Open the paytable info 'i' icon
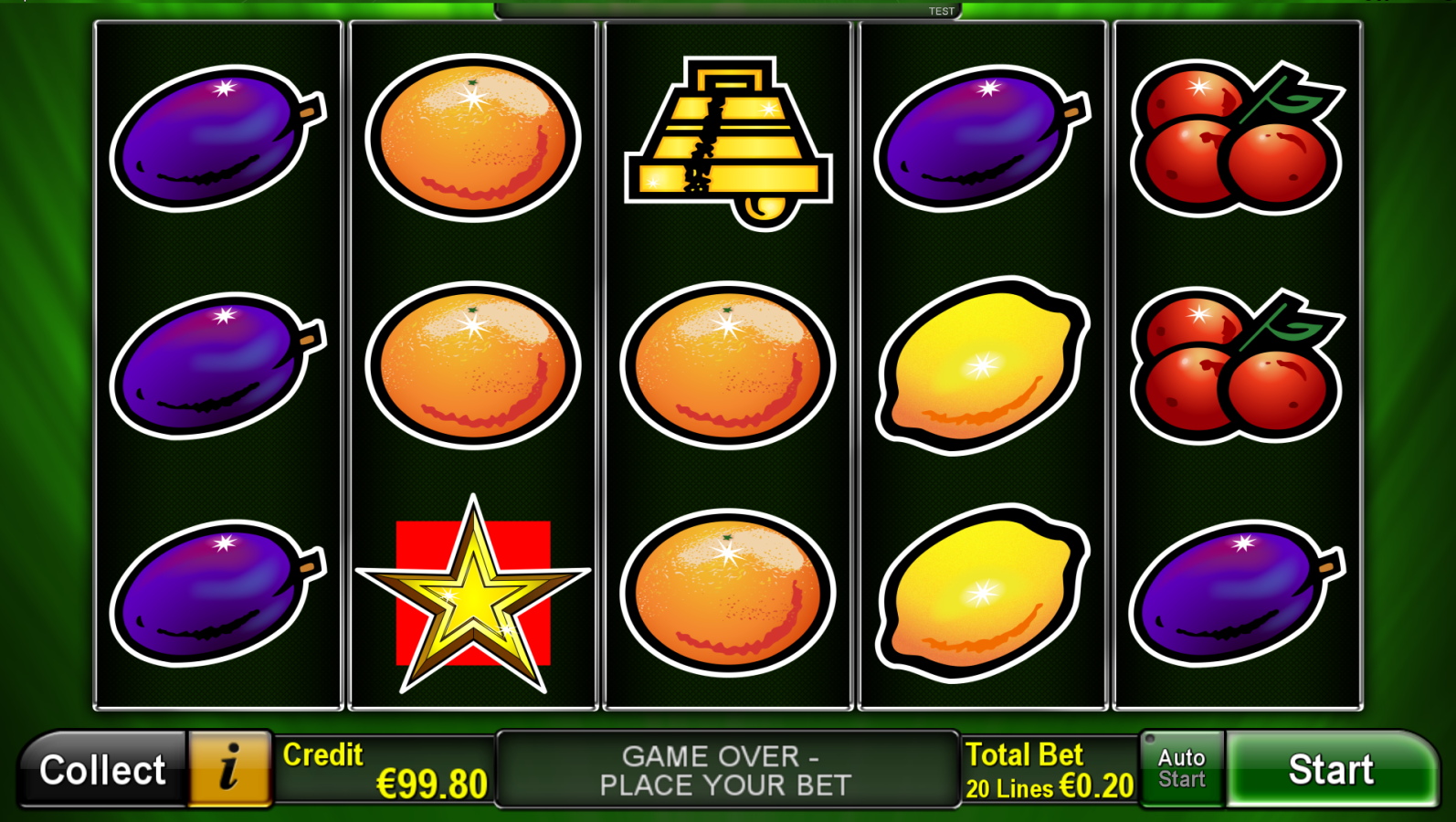 (x=230, y=769)
